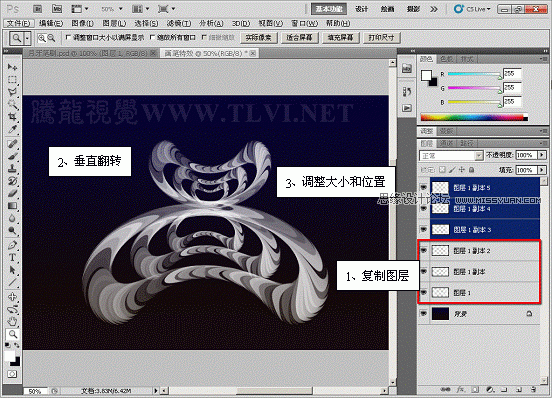Select the Move tool
Screen dimensions: 552x398
(12, 67)
